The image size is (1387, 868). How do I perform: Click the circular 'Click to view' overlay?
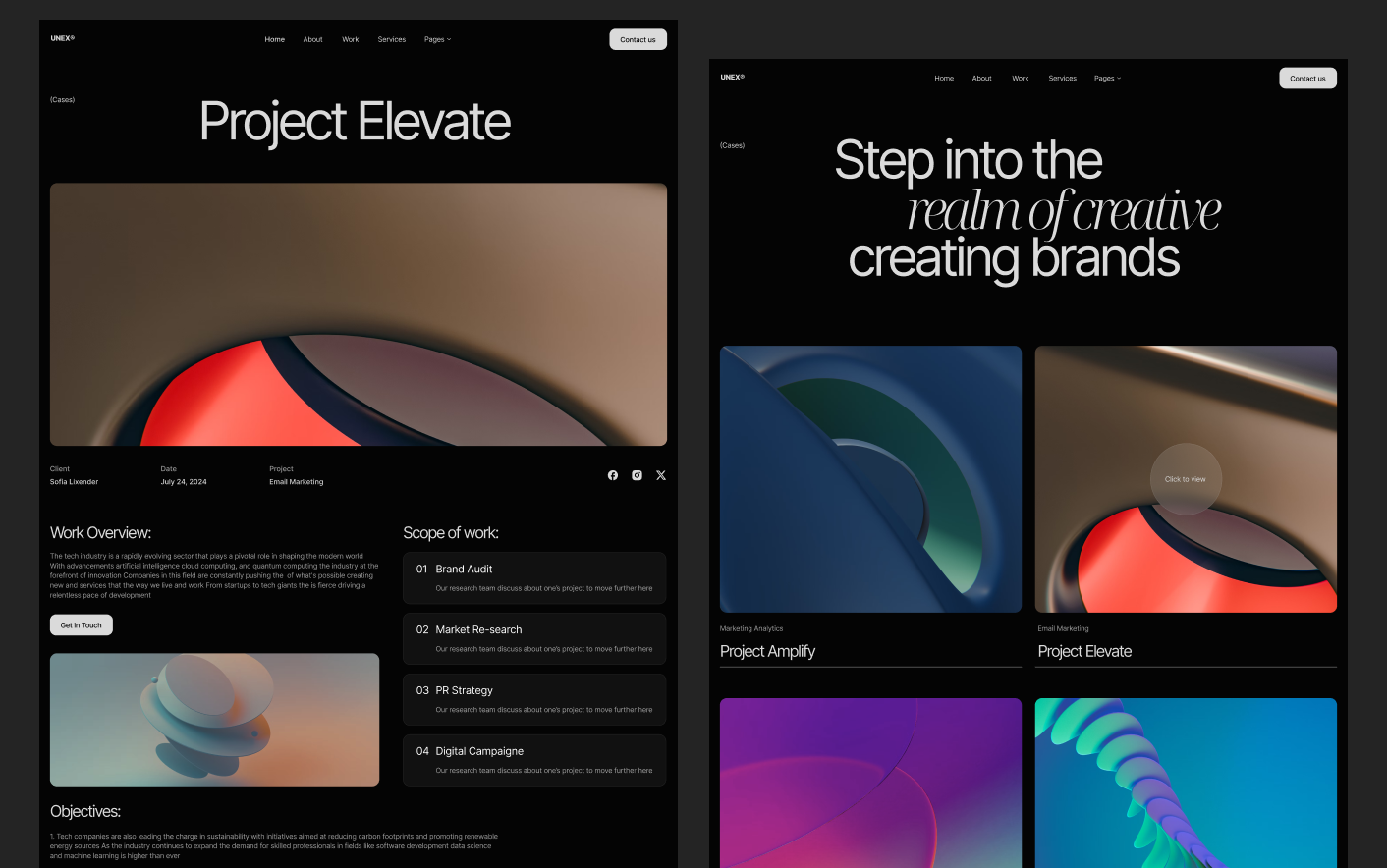(x=1186, y=479)
